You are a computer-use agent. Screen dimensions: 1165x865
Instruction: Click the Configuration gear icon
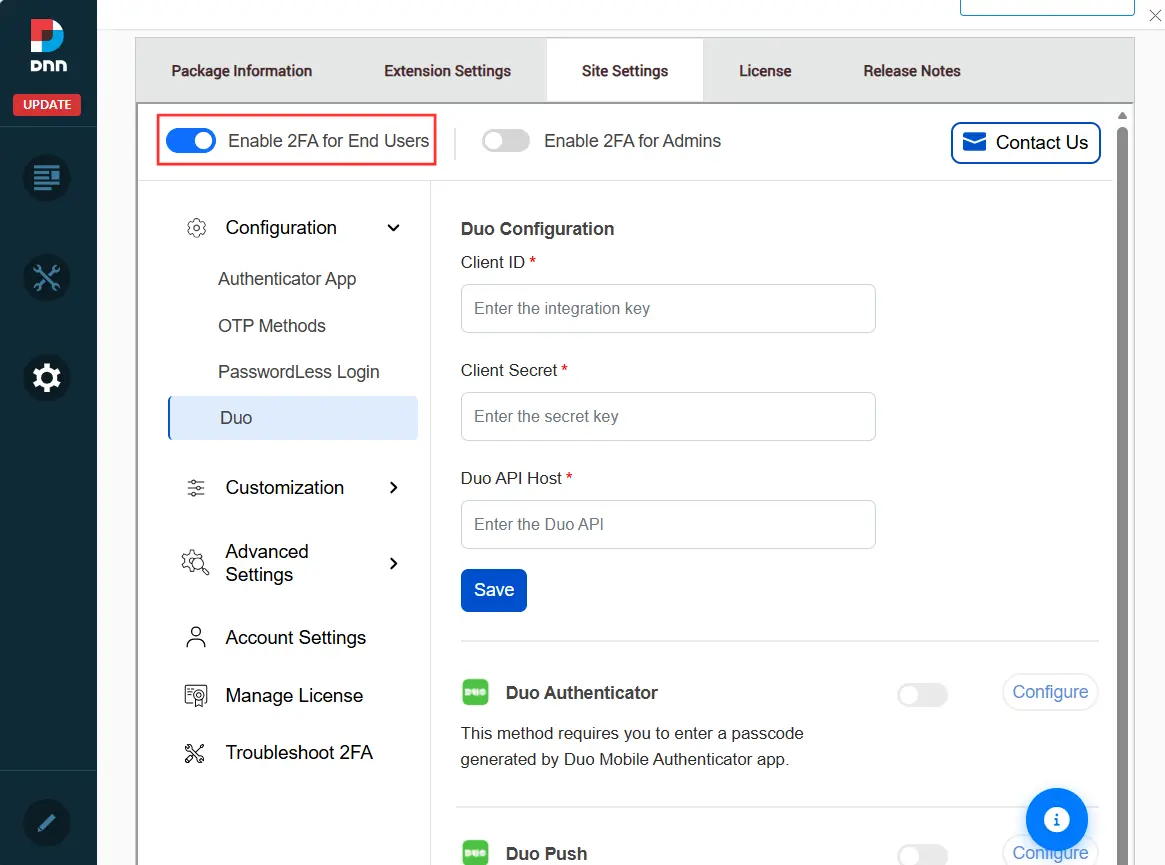[x=196, y=227]
